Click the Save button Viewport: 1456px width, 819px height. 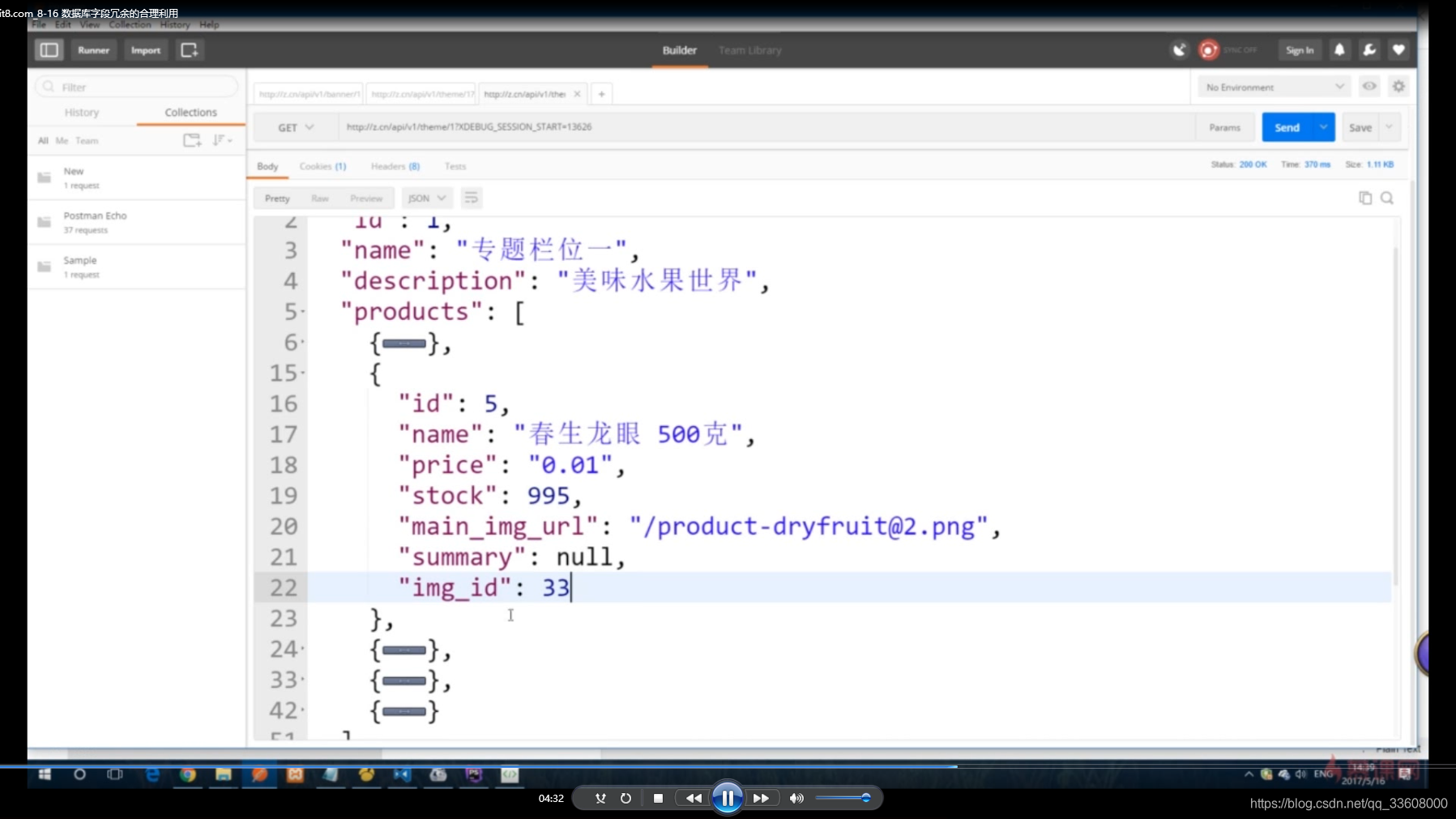1360,127
